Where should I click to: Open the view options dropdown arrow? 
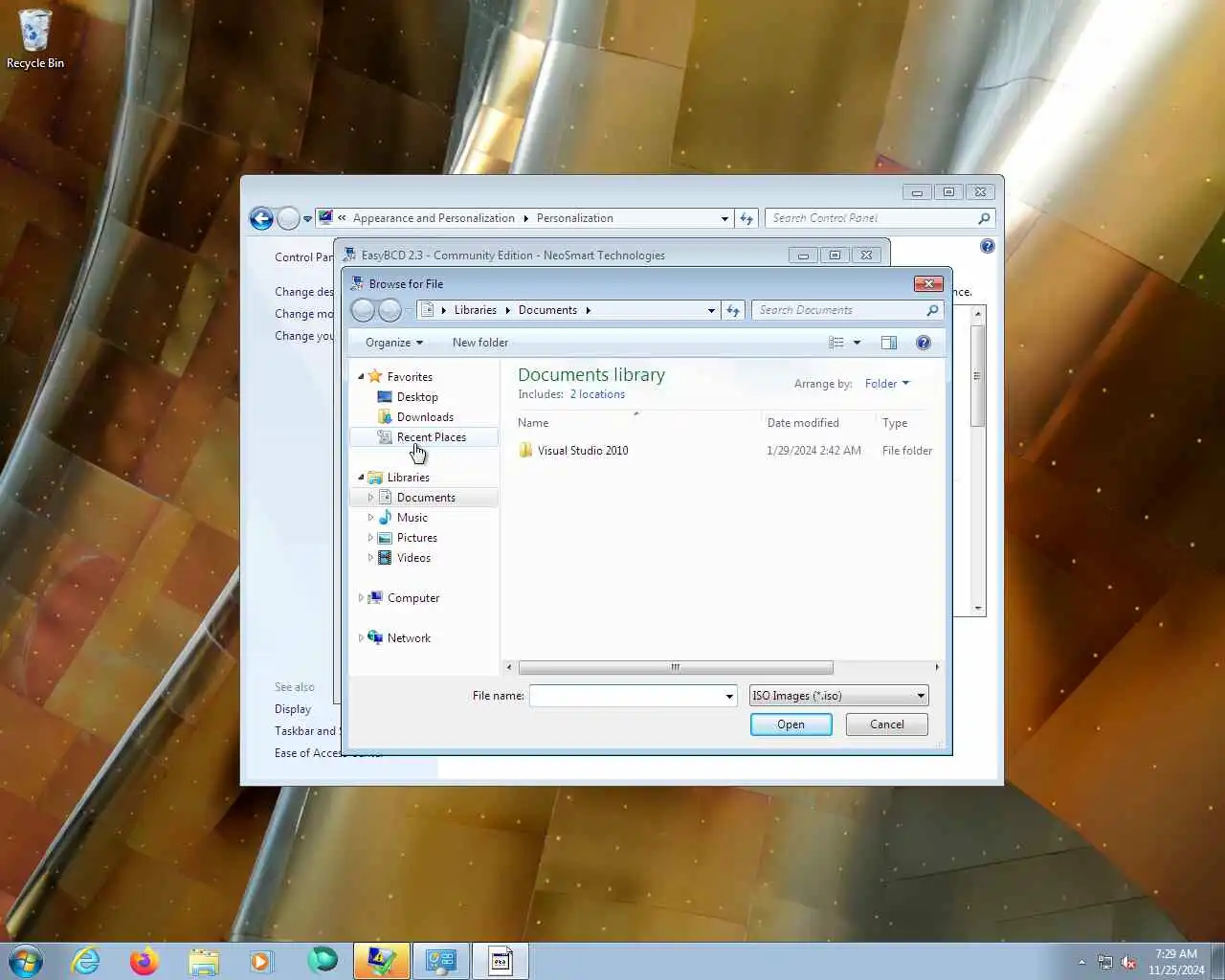(857, 343)
